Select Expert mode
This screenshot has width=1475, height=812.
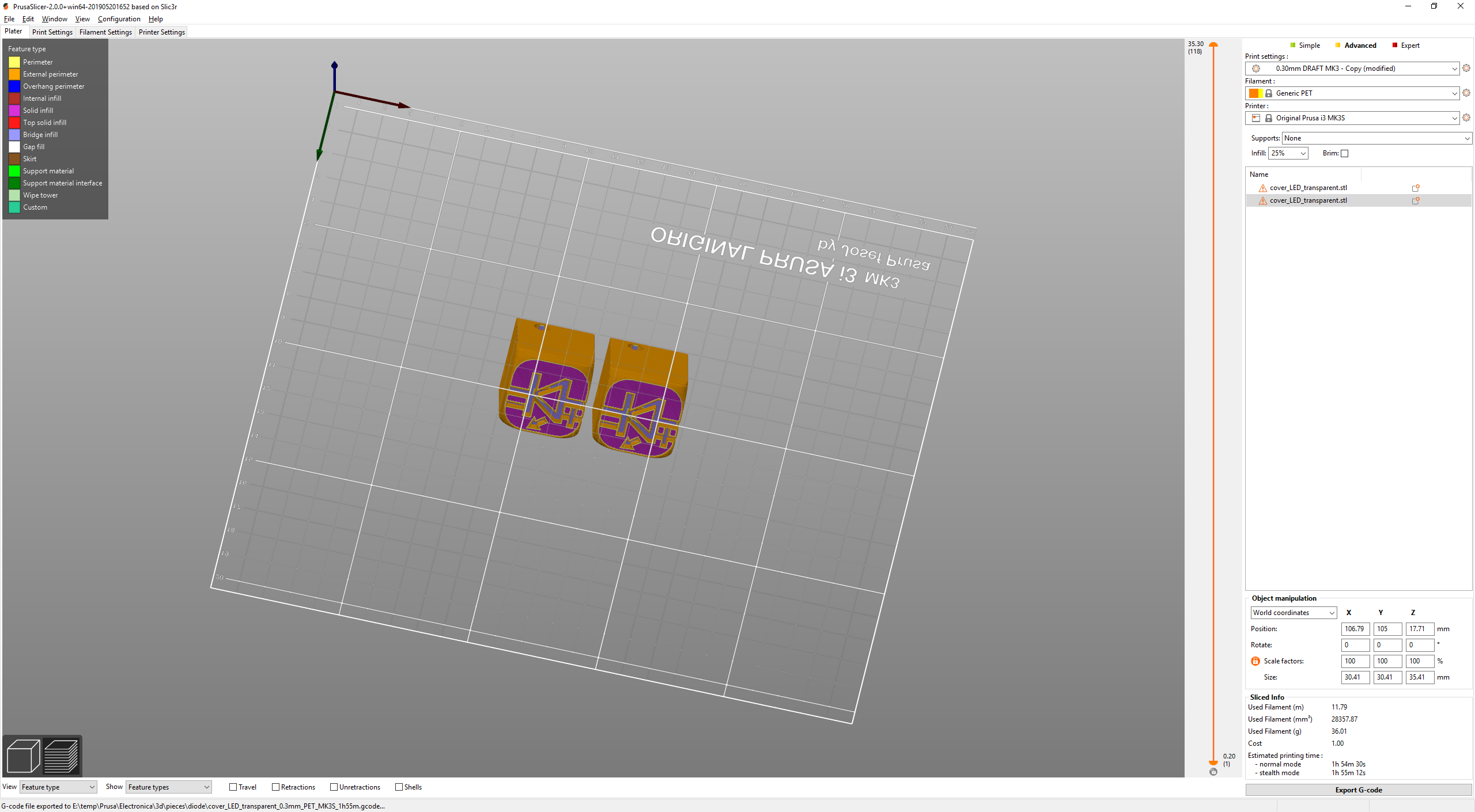[1406, 45]
